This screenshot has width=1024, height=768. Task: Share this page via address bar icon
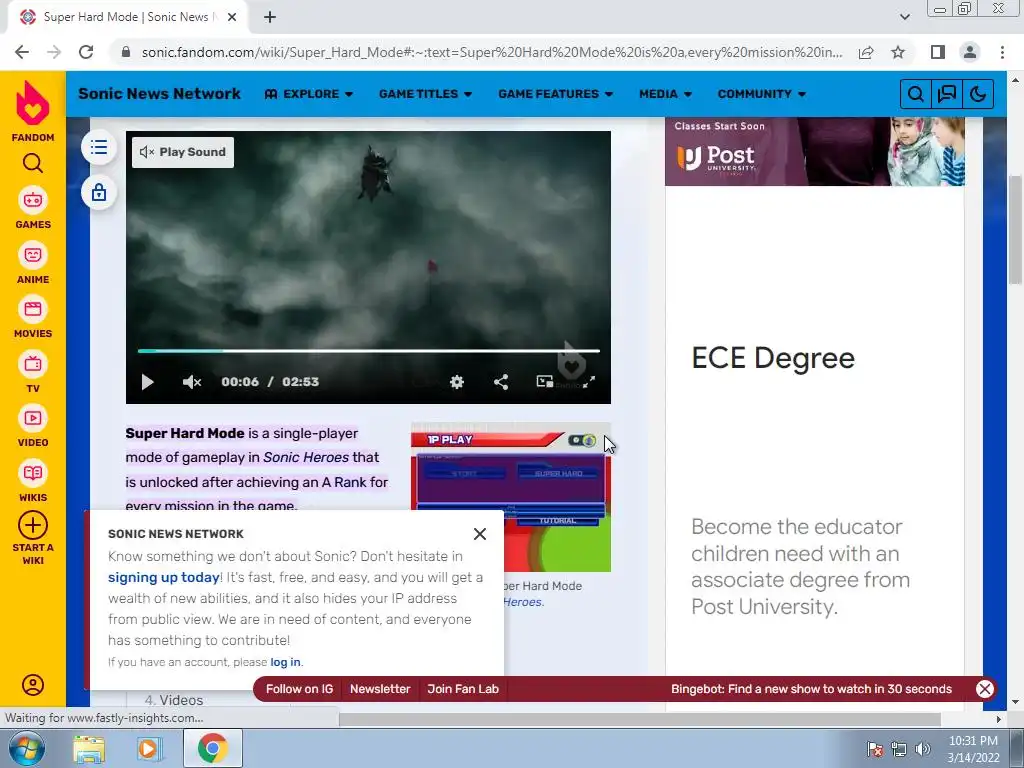point(866,52)
